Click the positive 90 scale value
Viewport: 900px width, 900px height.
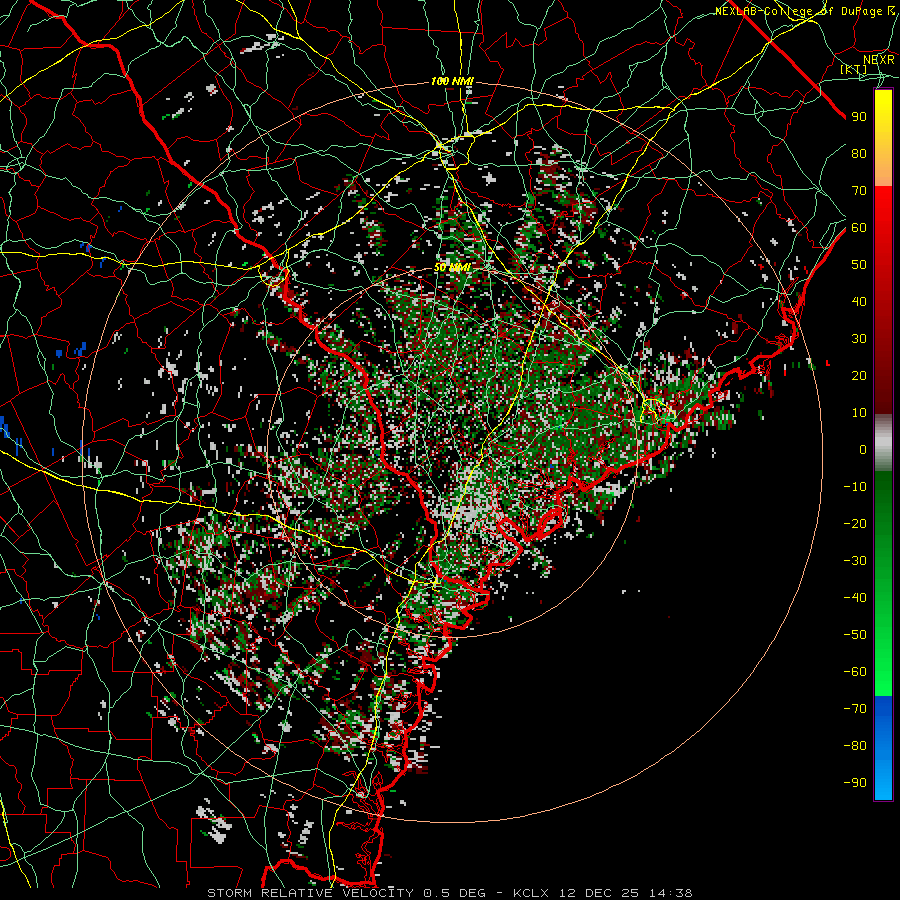(x=859, y=117)
